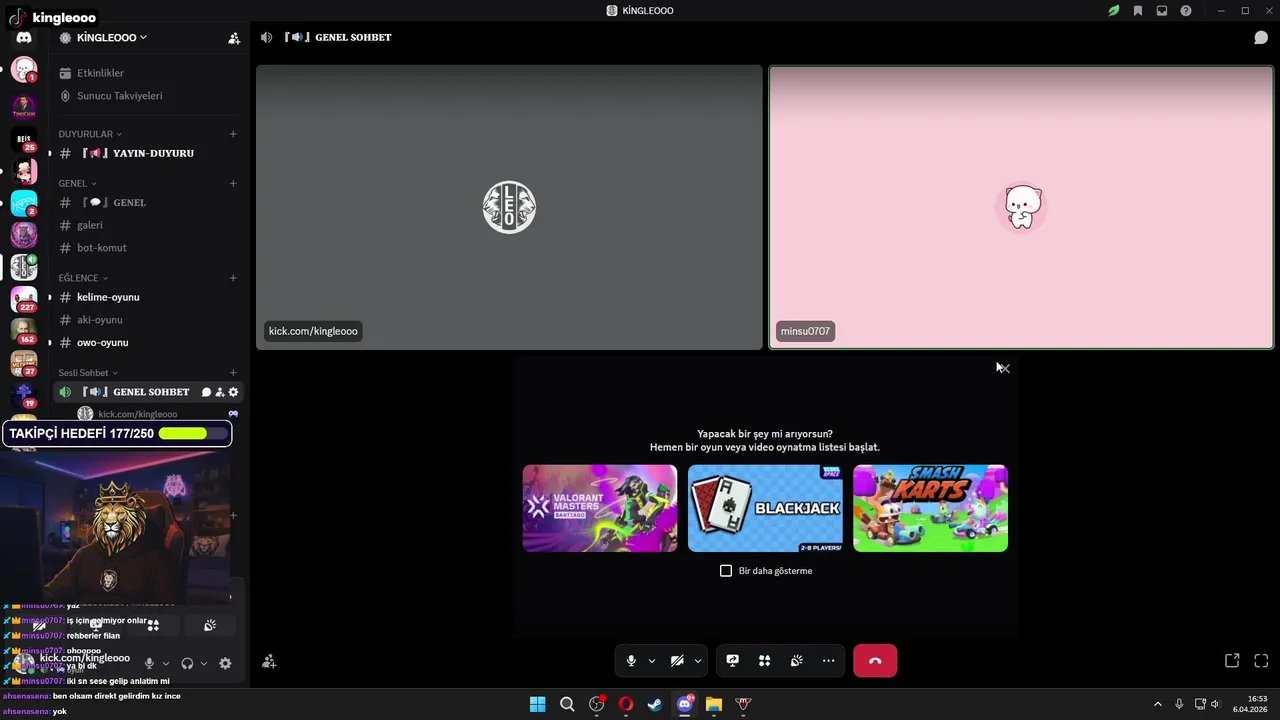Collapse the Sesli Sohbet category
This screenshot has width=1280, height=720.
(89, 373)
